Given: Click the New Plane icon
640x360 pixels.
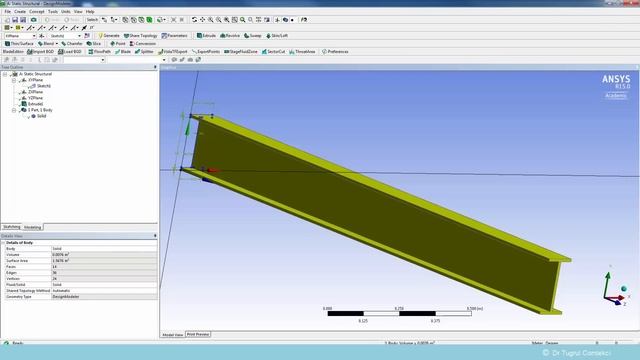Looking at the screenshot, I should [42, 36].
